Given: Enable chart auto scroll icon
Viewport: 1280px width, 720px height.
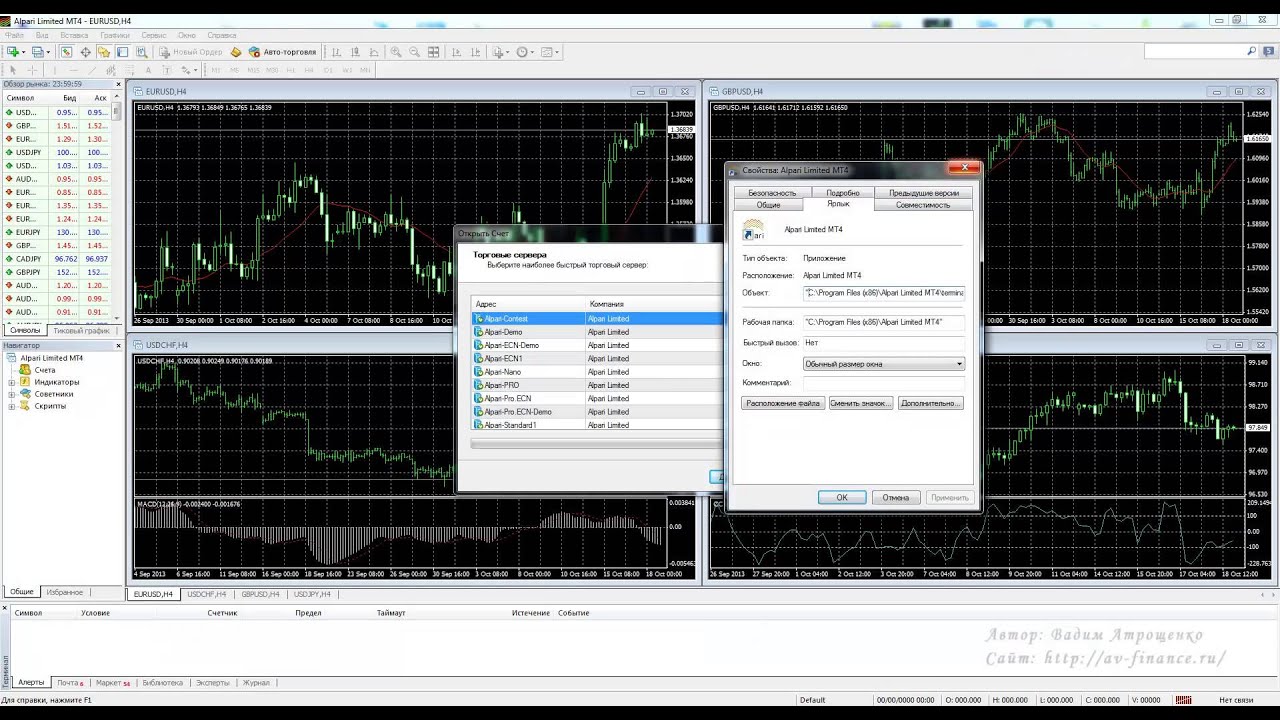Looking at the screenshot, I should point(456,52).
